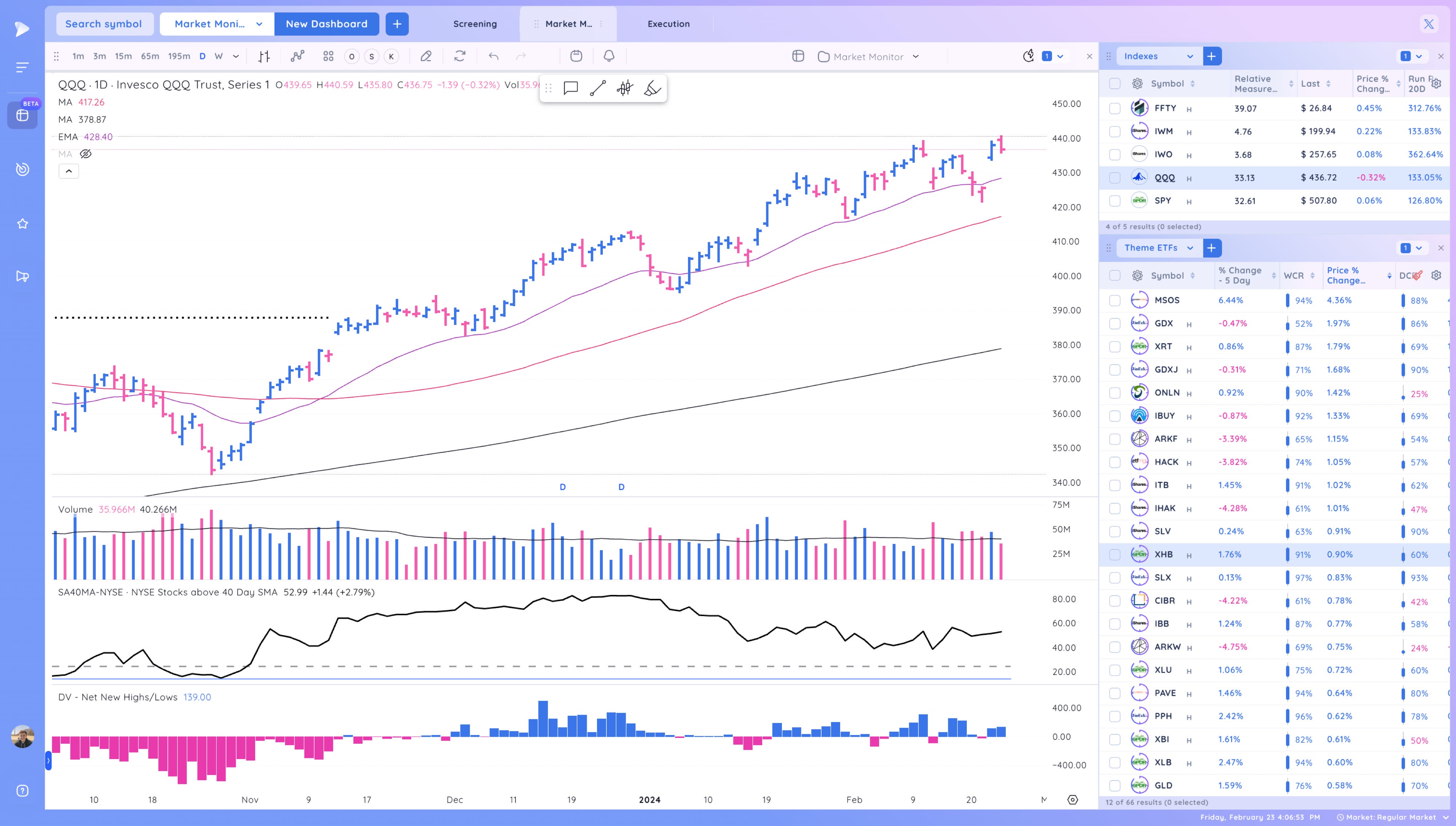Toggle the K overlay button
Viewport: 1456px width, 826px height.
(391, 56)
